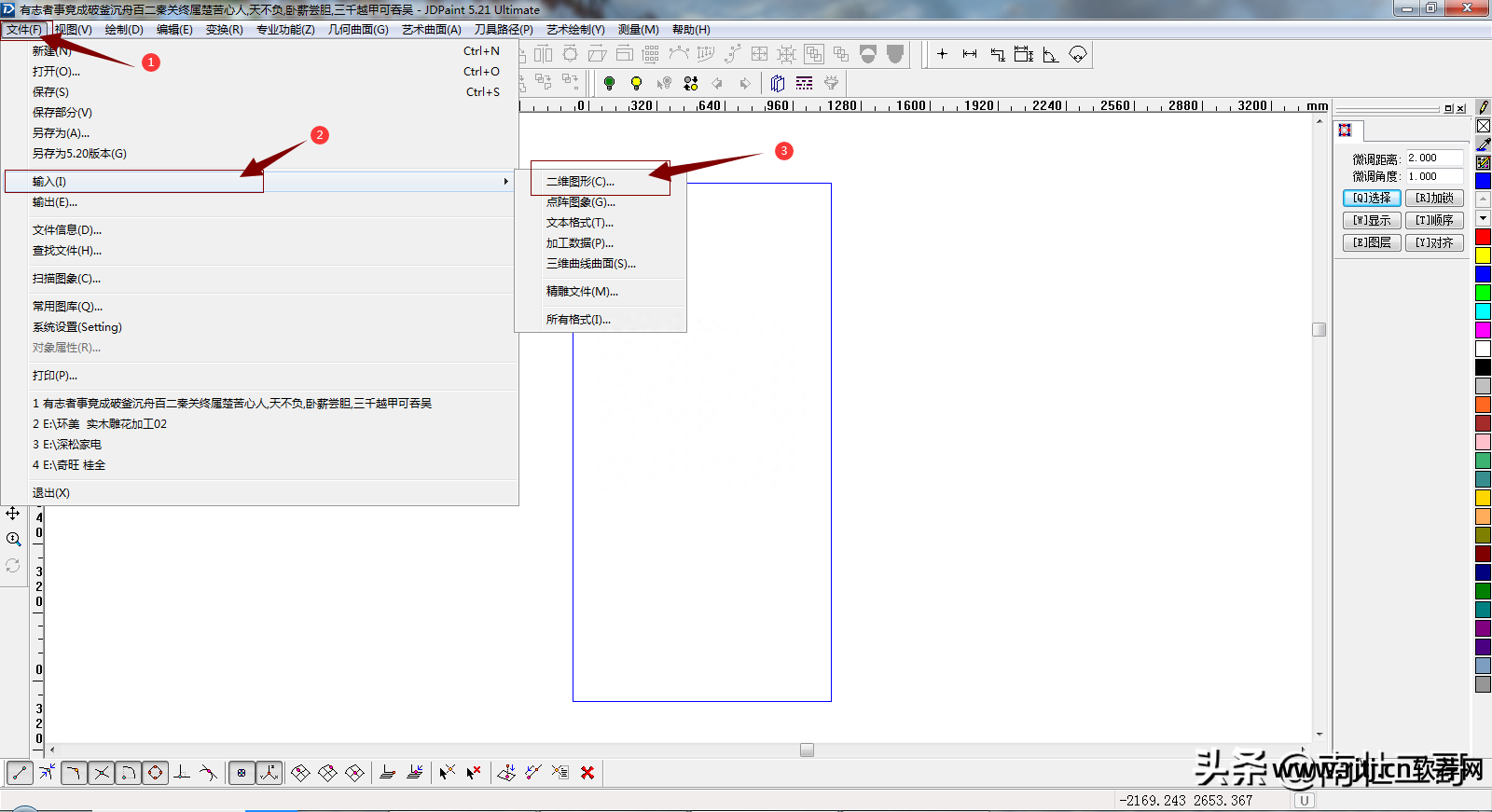Toggle the intersection snap button
The width and height of the screenshot is (1492, 812).
coord(102,772)
